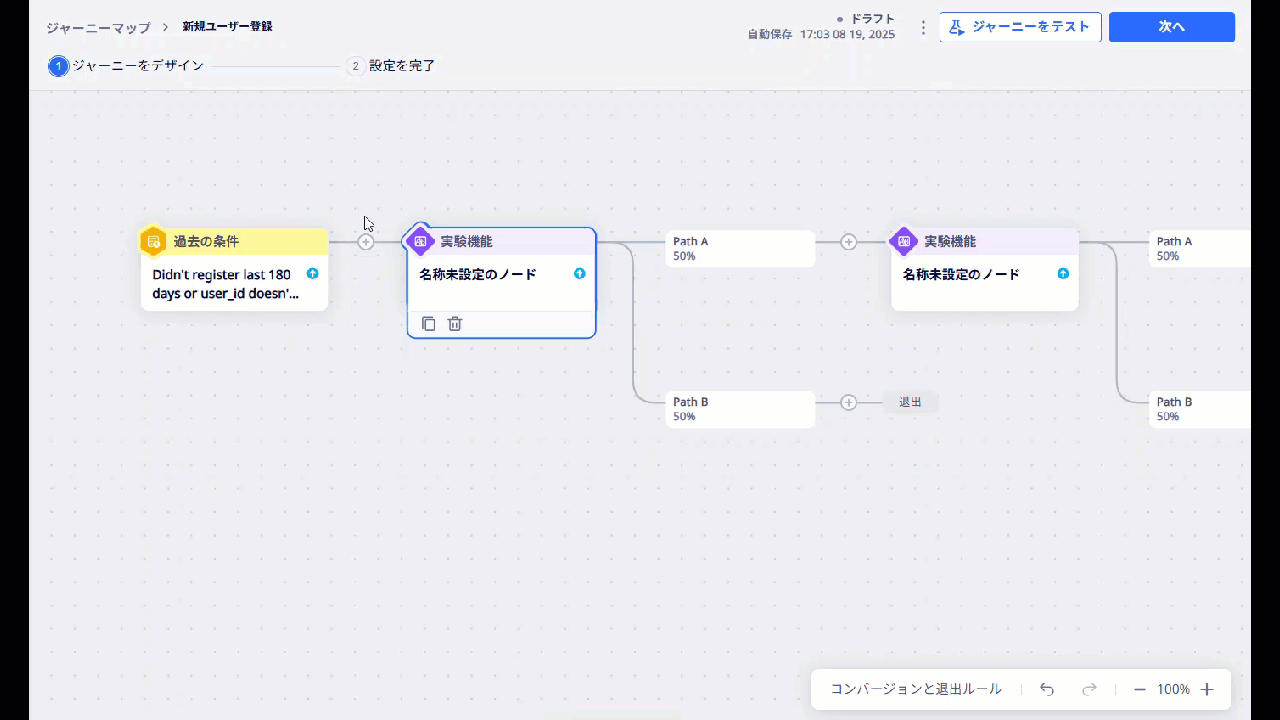1280x720 pixels.
Task: Click the flask icon in ジャーニーをテスト
Action: pyautogui.click(x=956, y=27)
